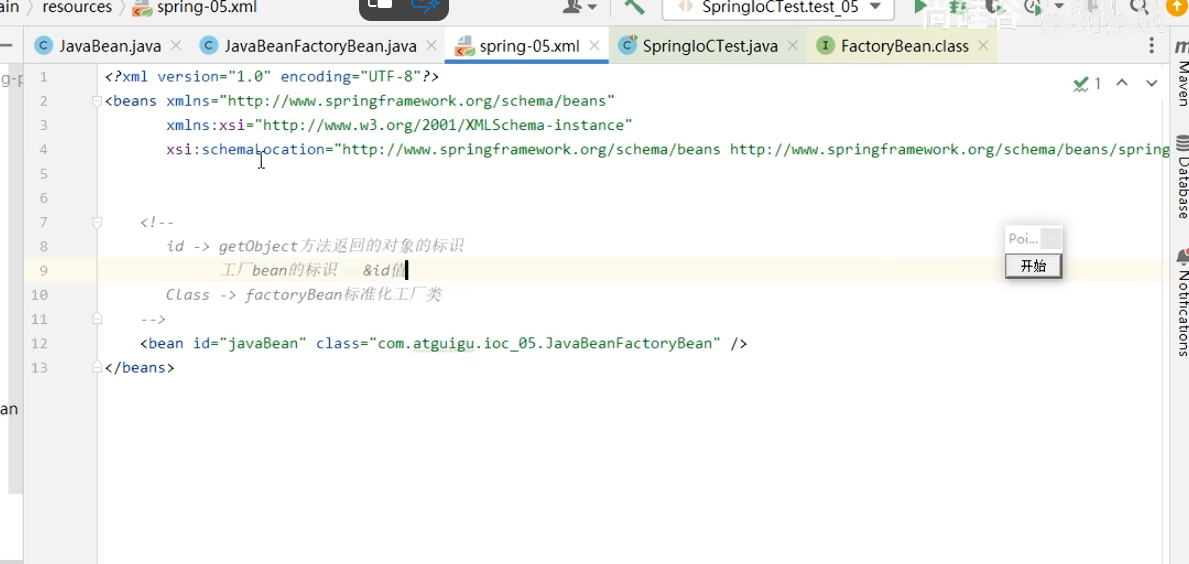This screenshot has width=1189, height=564.
Task: Click the Profile run icon with clock
Action: tap(1031, 7)
